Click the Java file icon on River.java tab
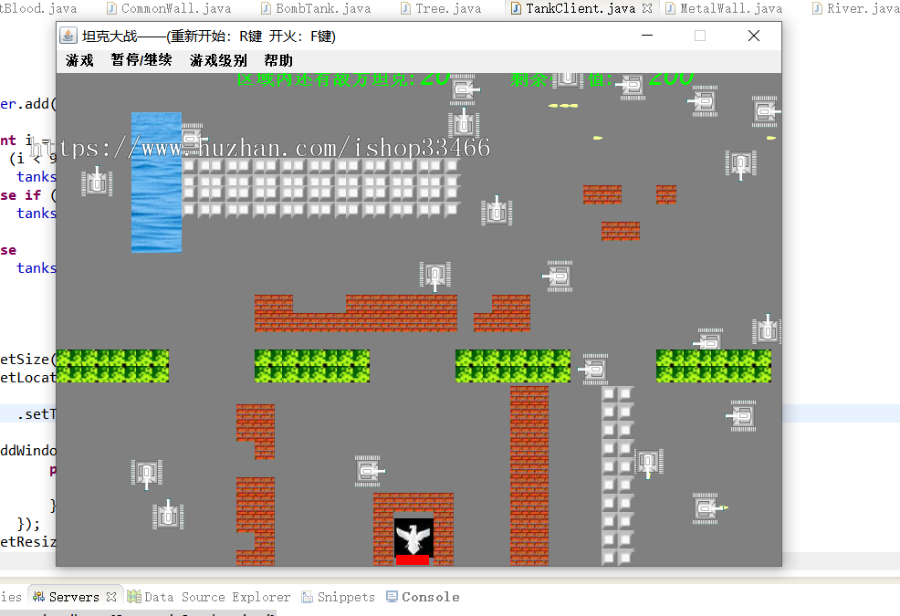900x616 pixels. pyautogui.click(x=817, y=9)
